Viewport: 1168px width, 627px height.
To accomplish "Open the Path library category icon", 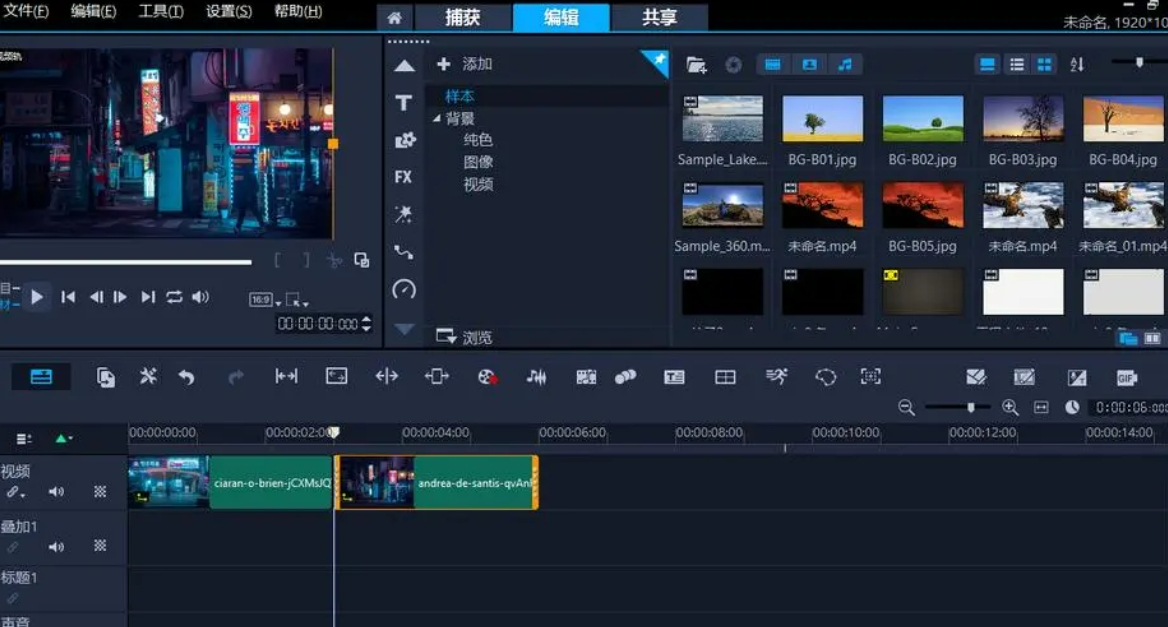I will 404,252.
